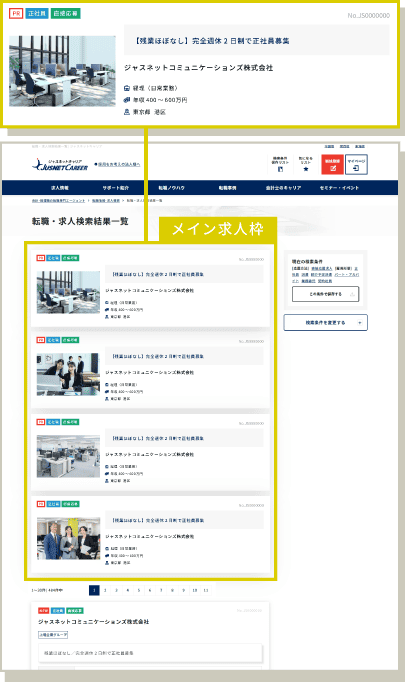Open the thumbnail of three standing staff
The height and width of the screenshot is (682, 405).
(x=68, y=538)
